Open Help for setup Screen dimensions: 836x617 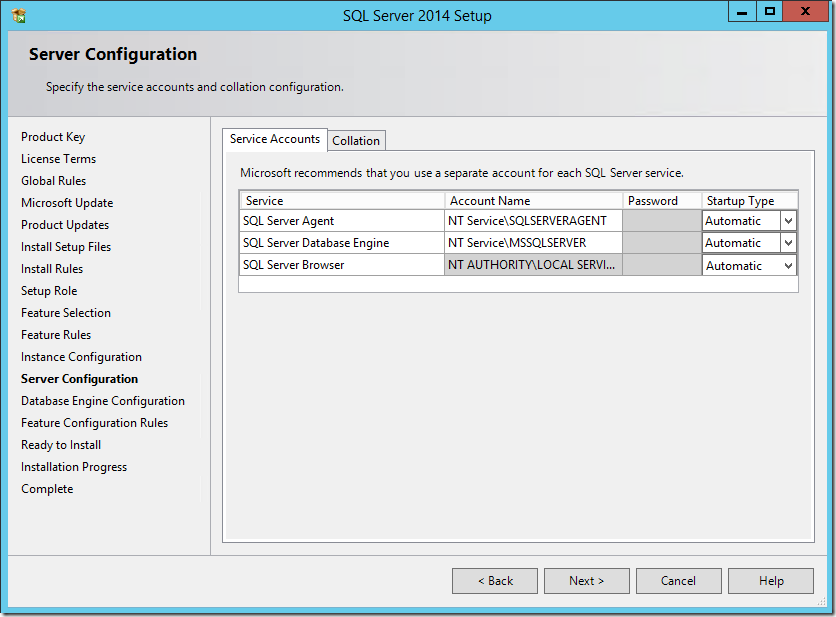coord(770,581)
